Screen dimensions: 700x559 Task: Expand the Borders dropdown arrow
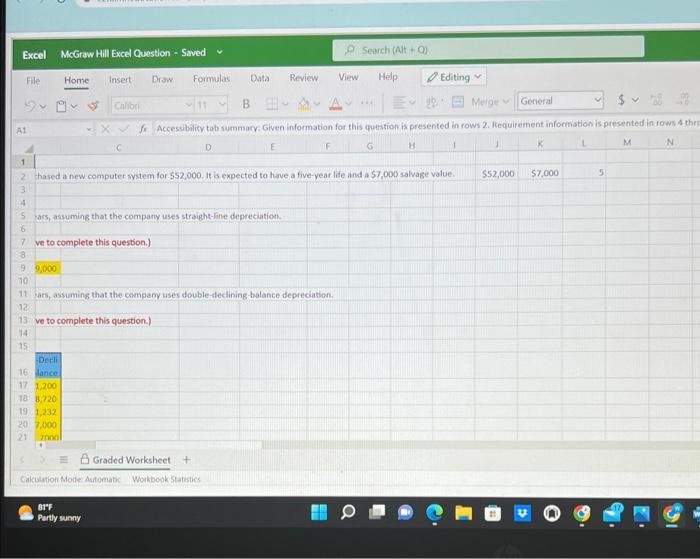coord(285,104)
